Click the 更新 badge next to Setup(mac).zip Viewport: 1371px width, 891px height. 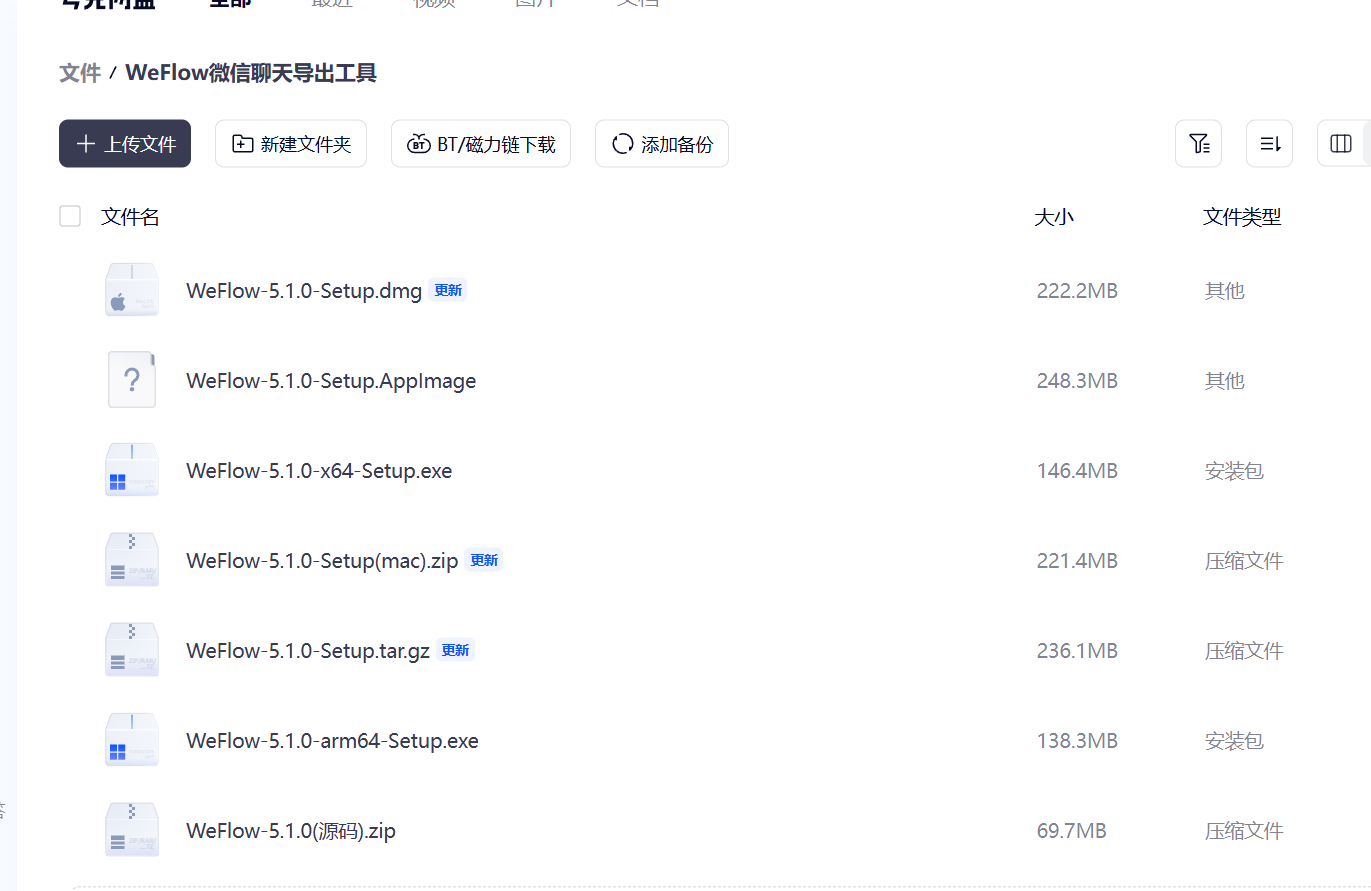pyautogui.click(x=484, y=560)
